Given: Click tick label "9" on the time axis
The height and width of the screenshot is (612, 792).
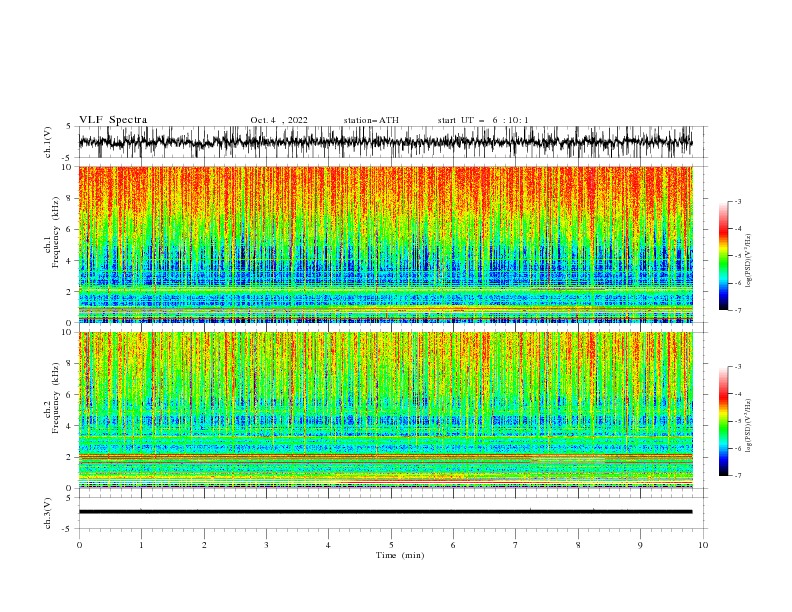Looking at the screenshot, I should [640, 545].
